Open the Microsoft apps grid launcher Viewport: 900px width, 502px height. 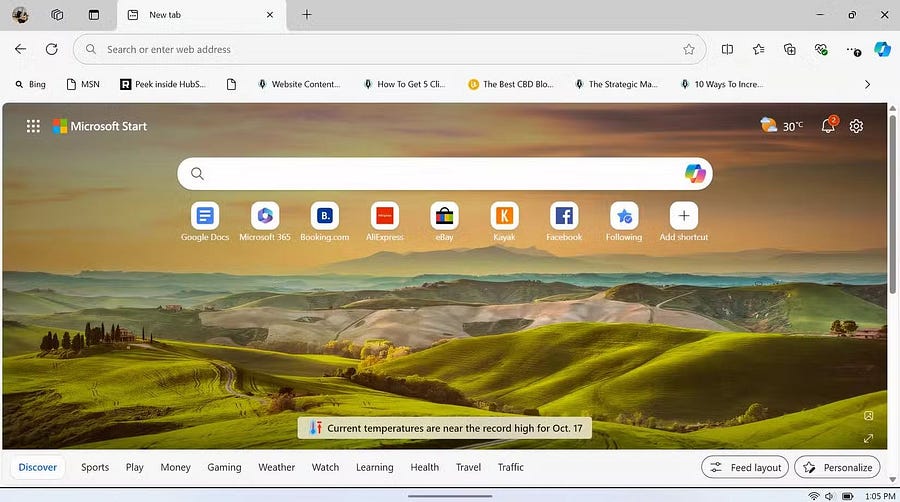(33, 126)
